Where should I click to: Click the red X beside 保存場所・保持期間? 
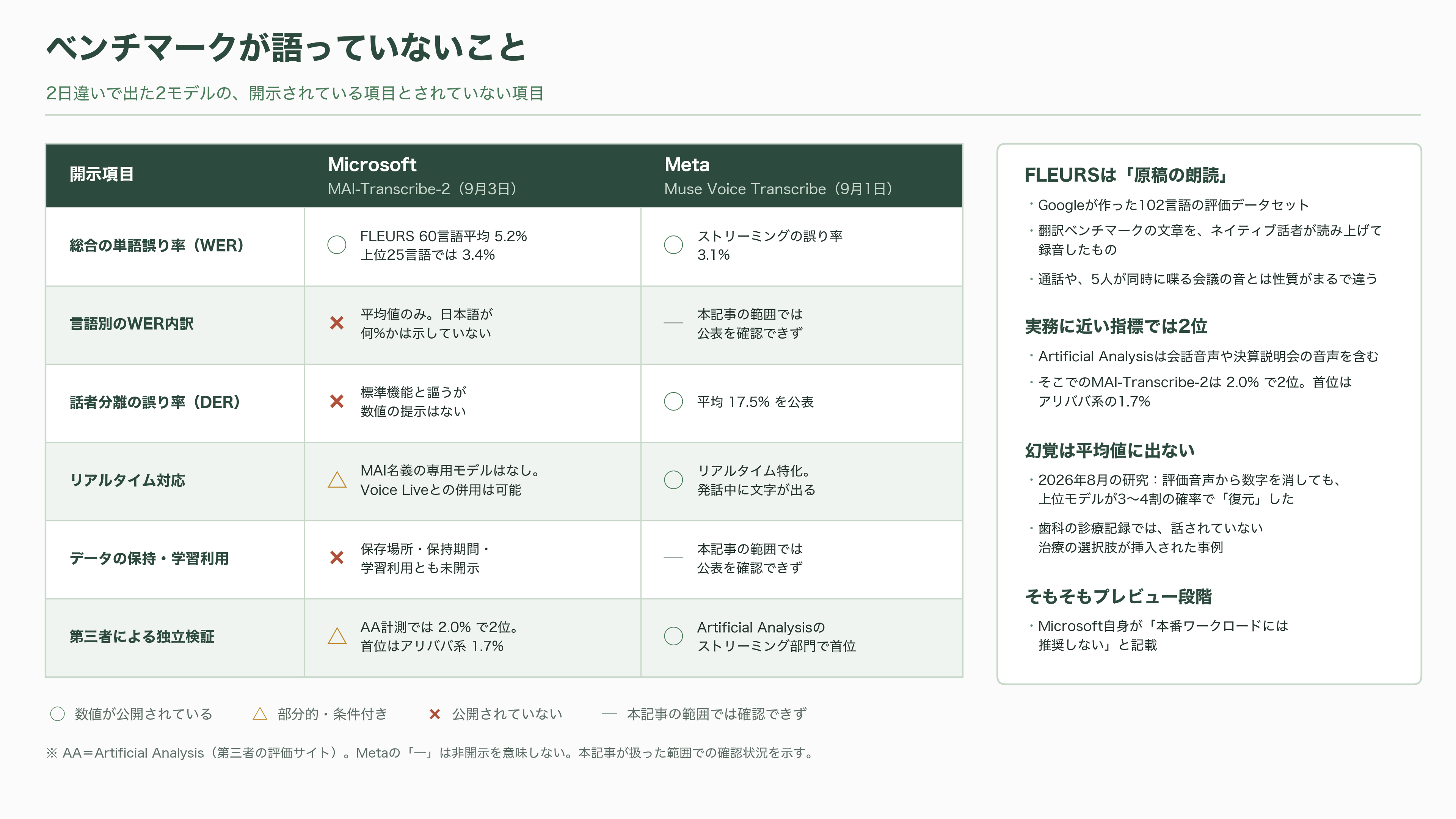pyautogui.click(x=337, y=557)
